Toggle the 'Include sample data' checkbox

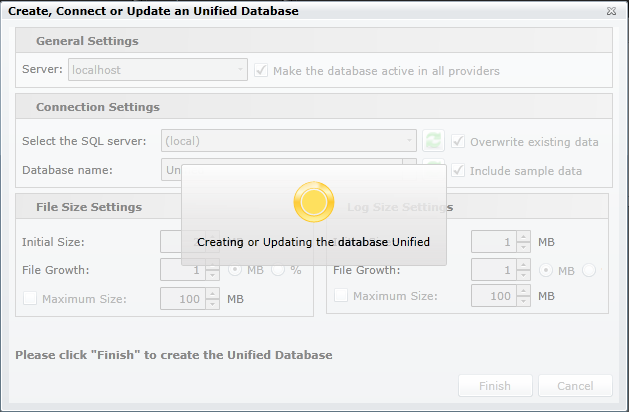click(x=459, y=170)
